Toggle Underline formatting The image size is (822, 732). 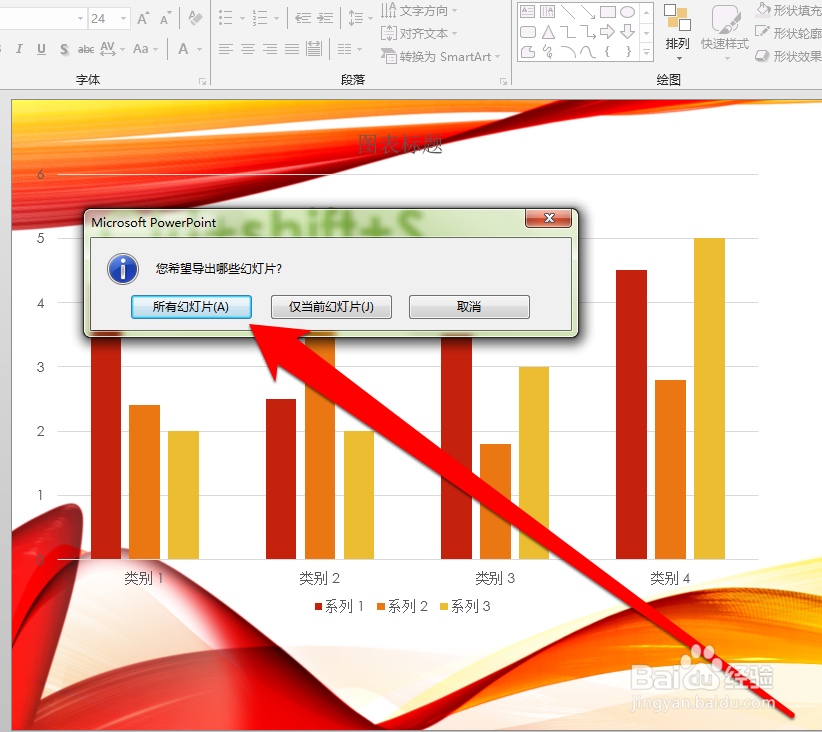(41, 49)
